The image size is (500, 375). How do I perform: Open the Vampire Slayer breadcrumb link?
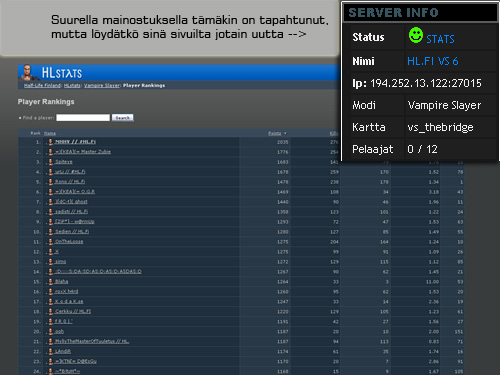[102, 86]
